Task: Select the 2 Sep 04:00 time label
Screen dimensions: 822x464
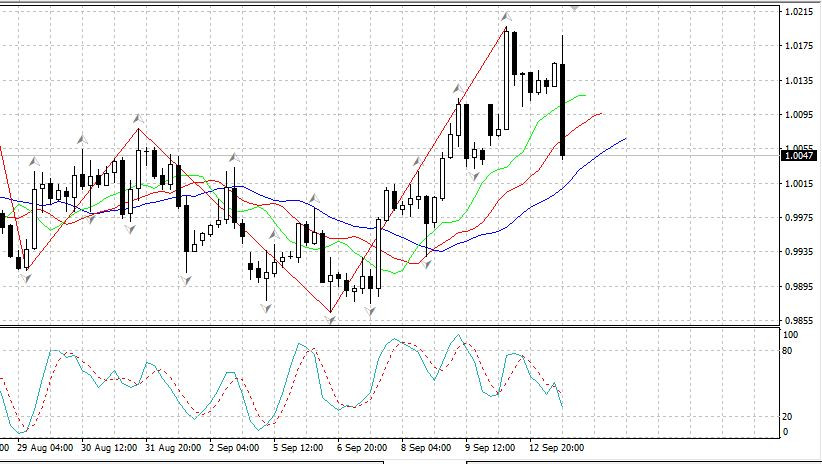Action: pos(236,447)
